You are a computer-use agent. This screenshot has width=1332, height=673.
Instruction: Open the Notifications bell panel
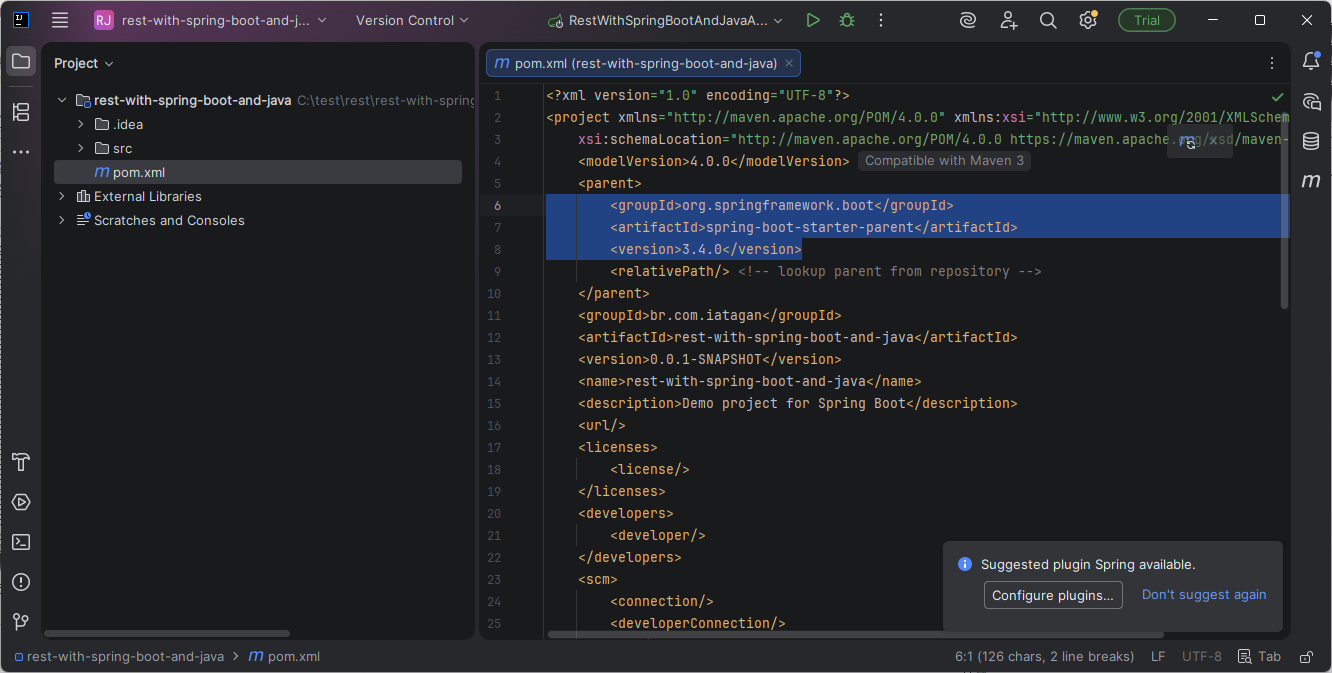coord(1311,62)
